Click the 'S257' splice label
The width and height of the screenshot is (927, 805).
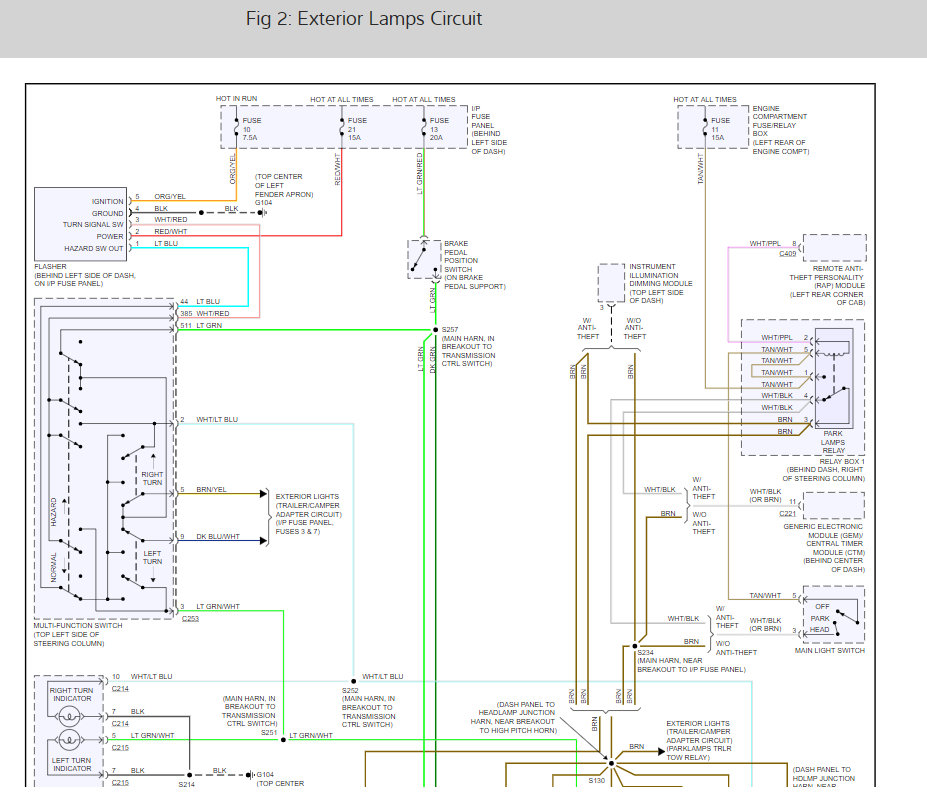(x=450, y=330)
